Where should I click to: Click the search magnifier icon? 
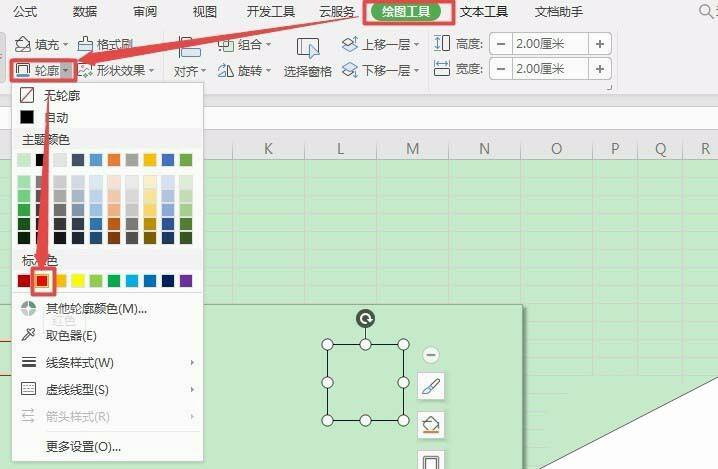[706, 11]
